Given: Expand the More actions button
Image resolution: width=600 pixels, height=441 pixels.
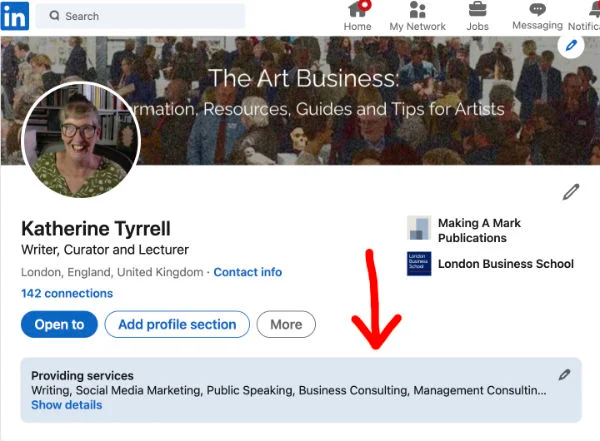Looking at the screenshot, I should click(x=286, y=324).
